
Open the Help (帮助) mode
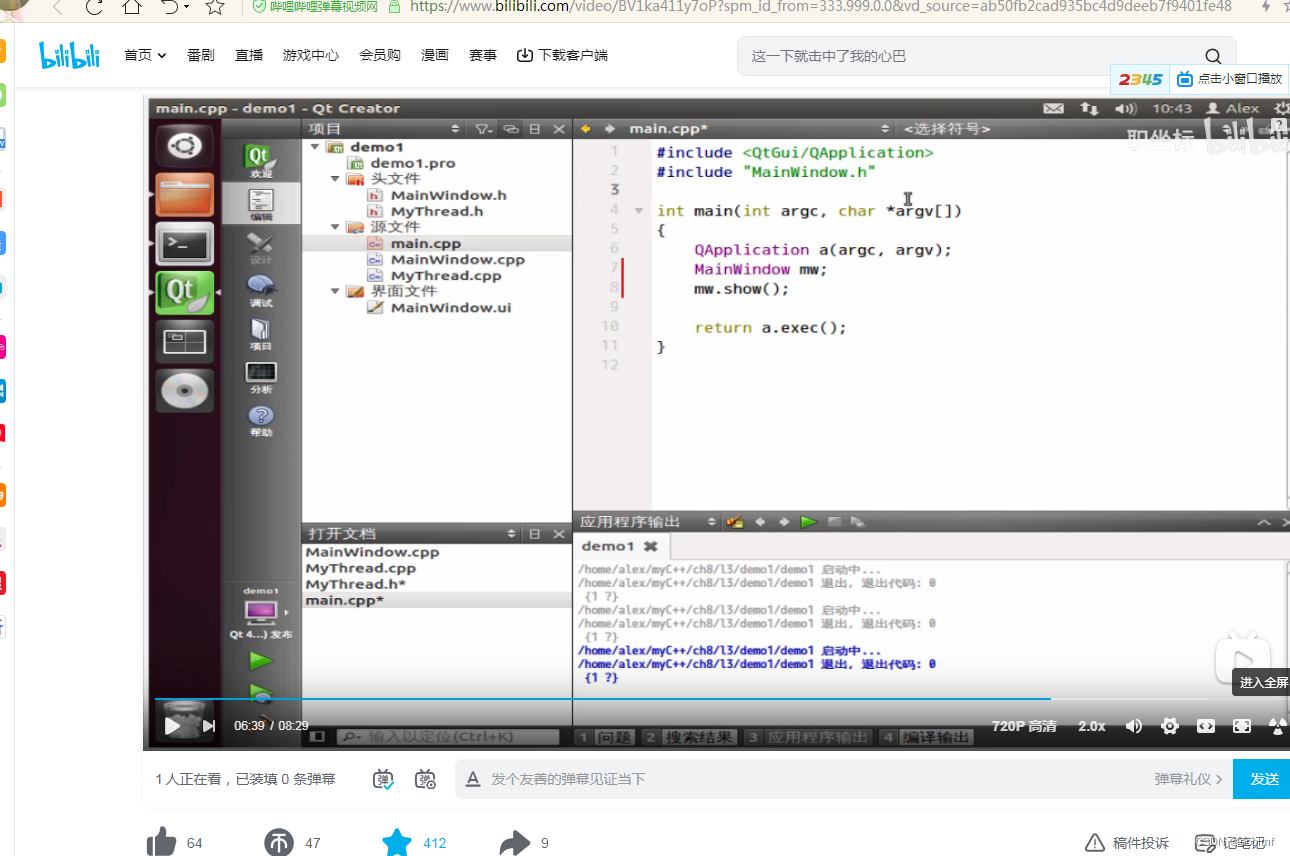[x=260, y=420]
